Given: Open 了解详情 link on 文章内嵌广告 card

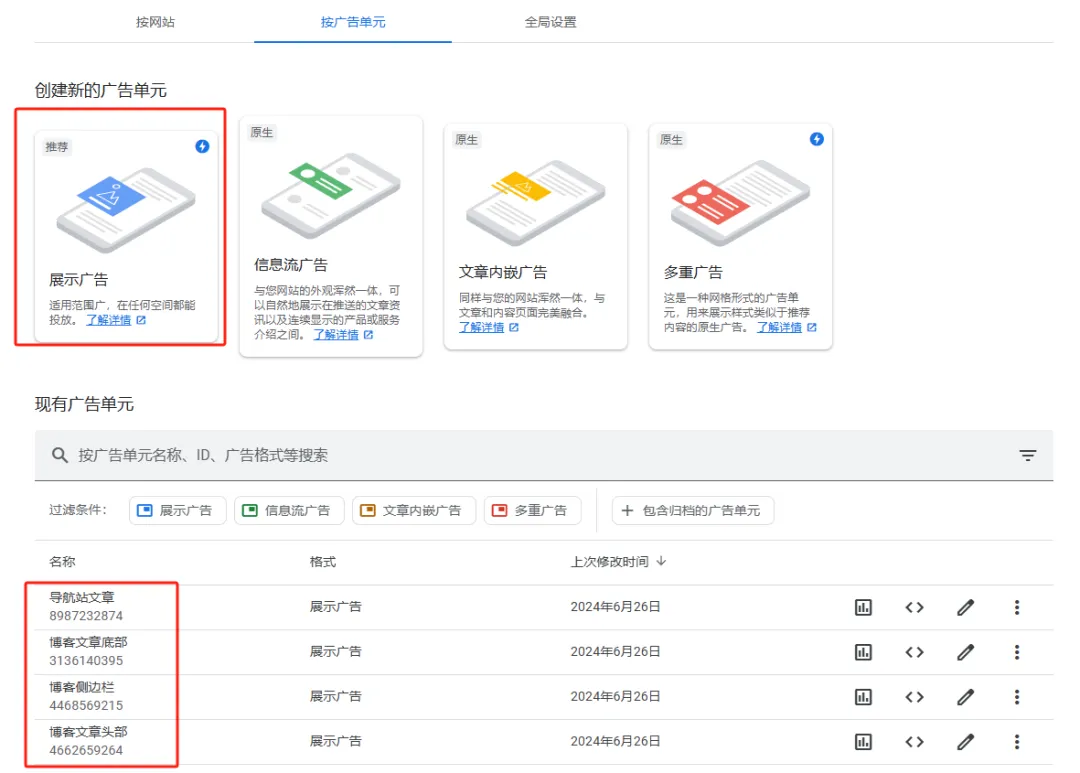Looking at the screenshot, I should [x=481, y=327].
